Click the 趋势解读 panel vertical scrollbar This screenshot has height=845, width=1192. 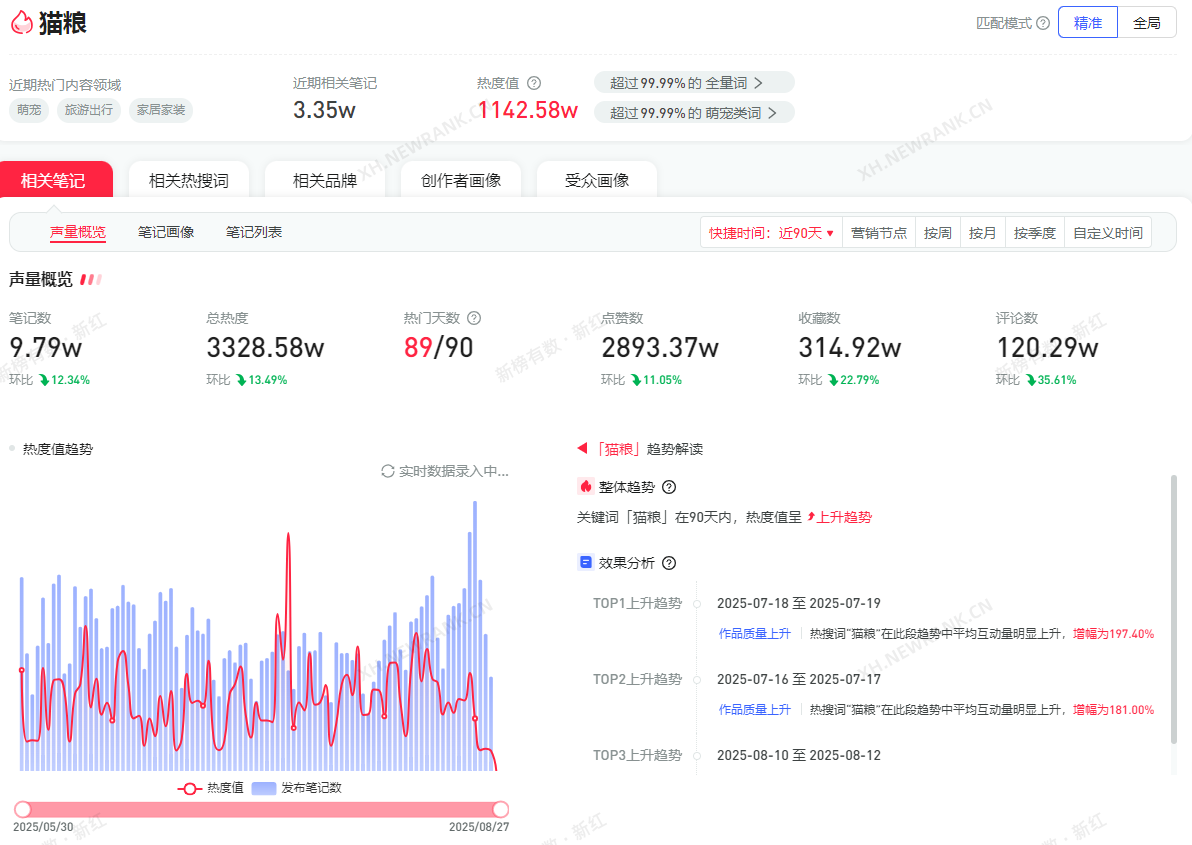[1173, 610]
